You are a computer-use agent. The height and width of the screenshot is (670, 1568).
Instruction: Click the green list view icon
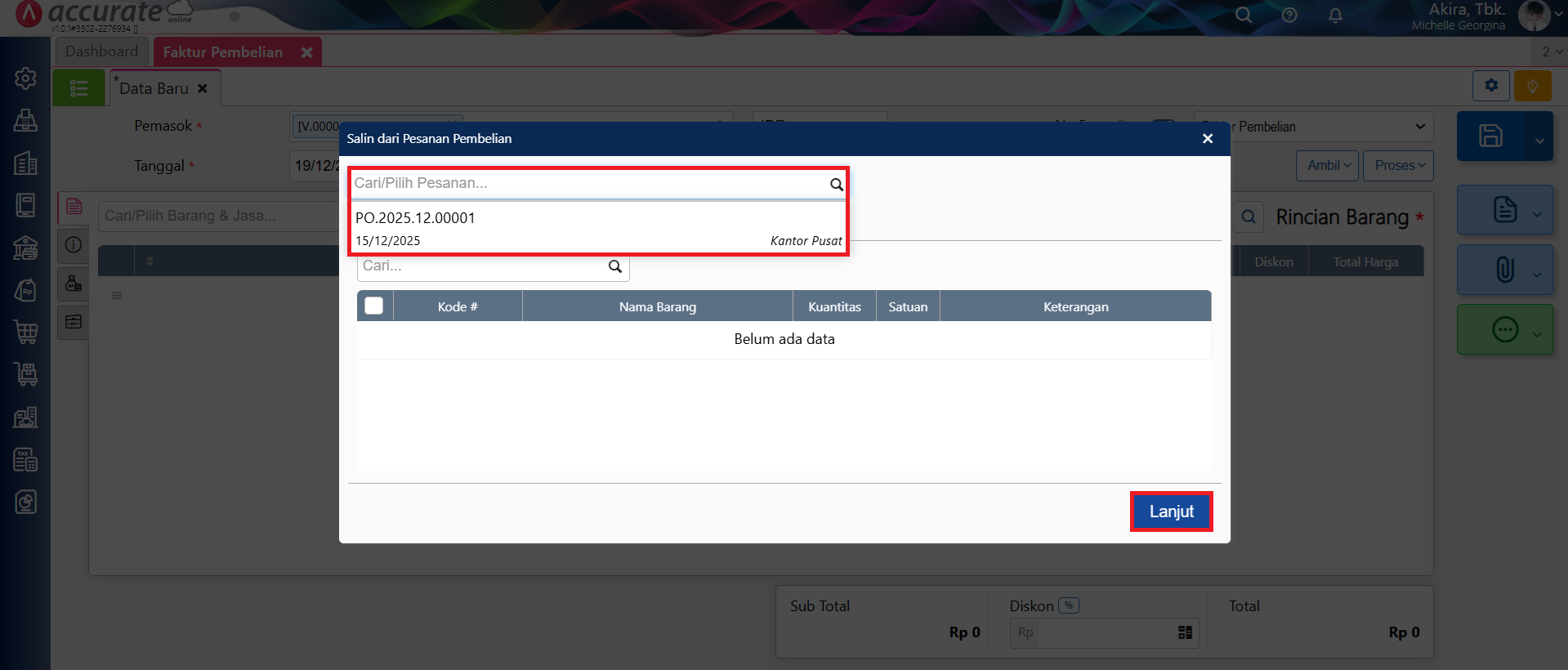coord(78,88)
